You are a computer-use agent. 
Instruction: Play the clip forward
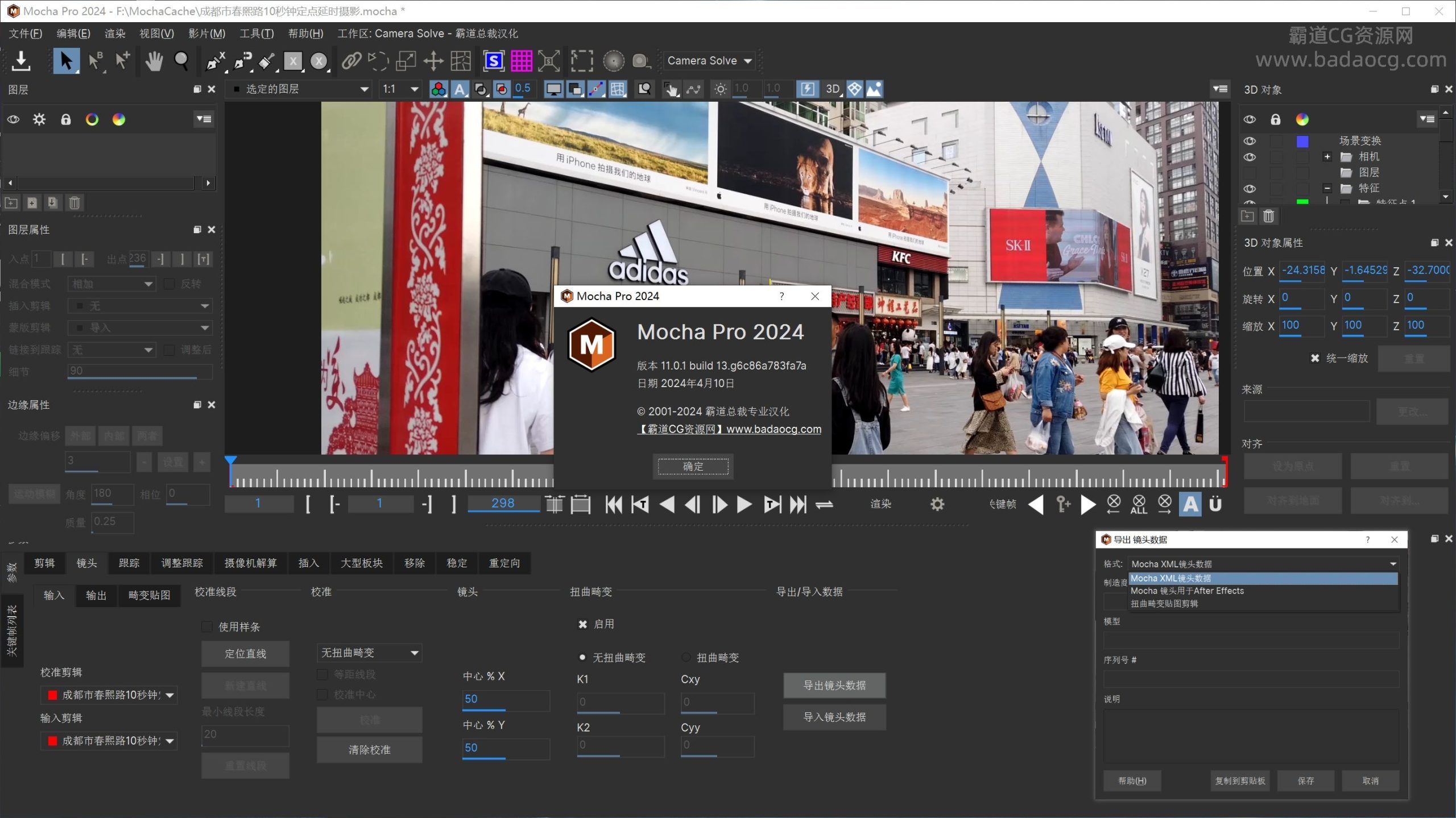coord(744,504)
